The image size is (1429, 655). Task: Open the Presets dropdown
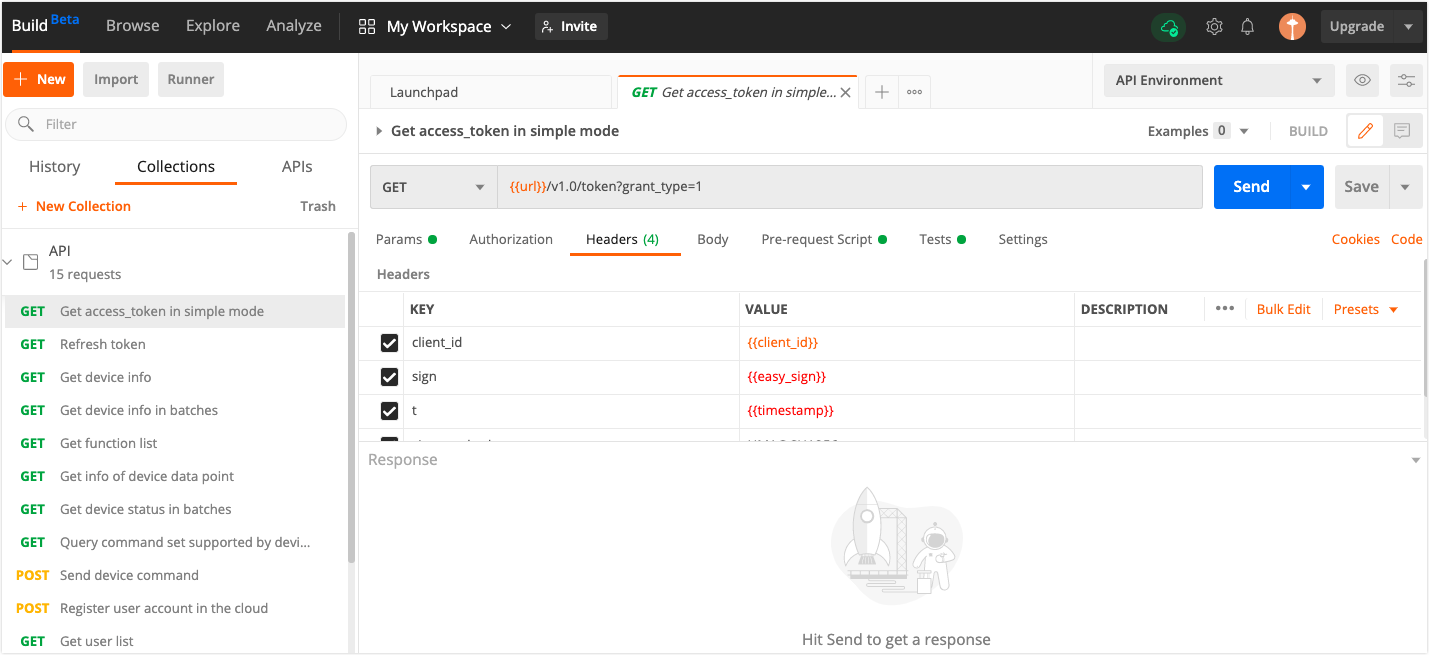tap(1365, 309)
